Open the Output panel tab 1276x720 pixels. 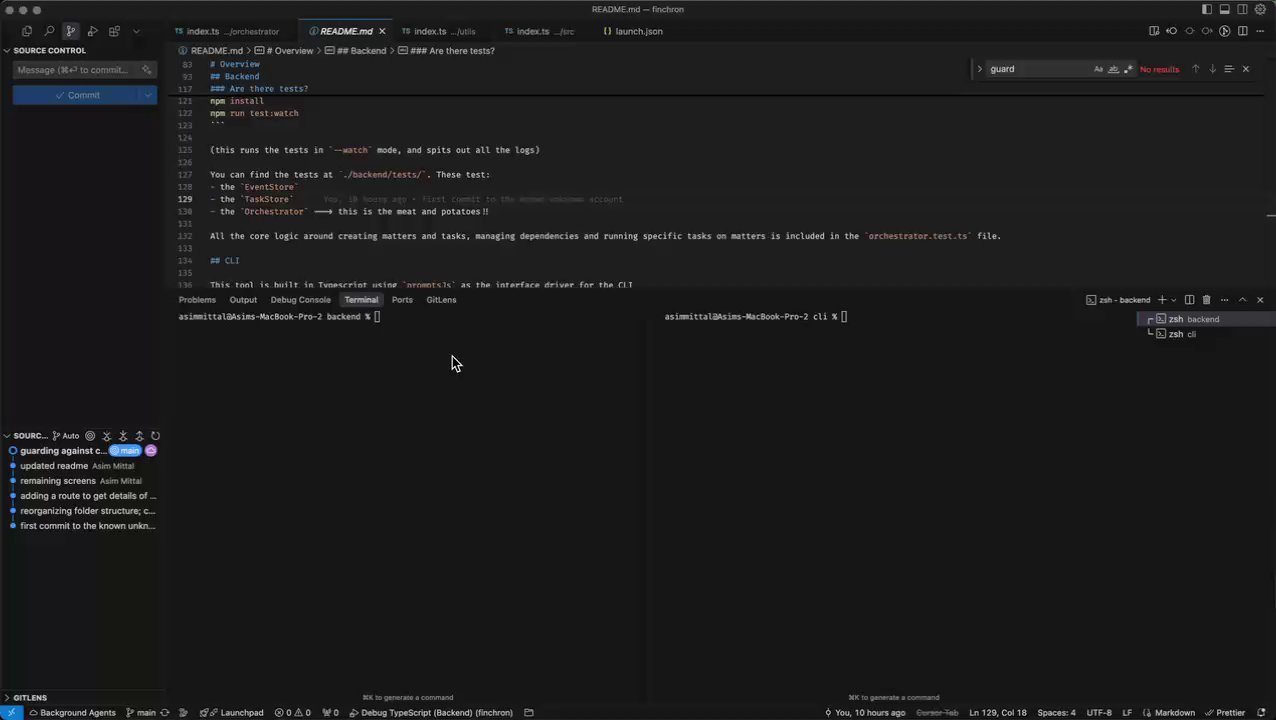(x=243, y=300)
